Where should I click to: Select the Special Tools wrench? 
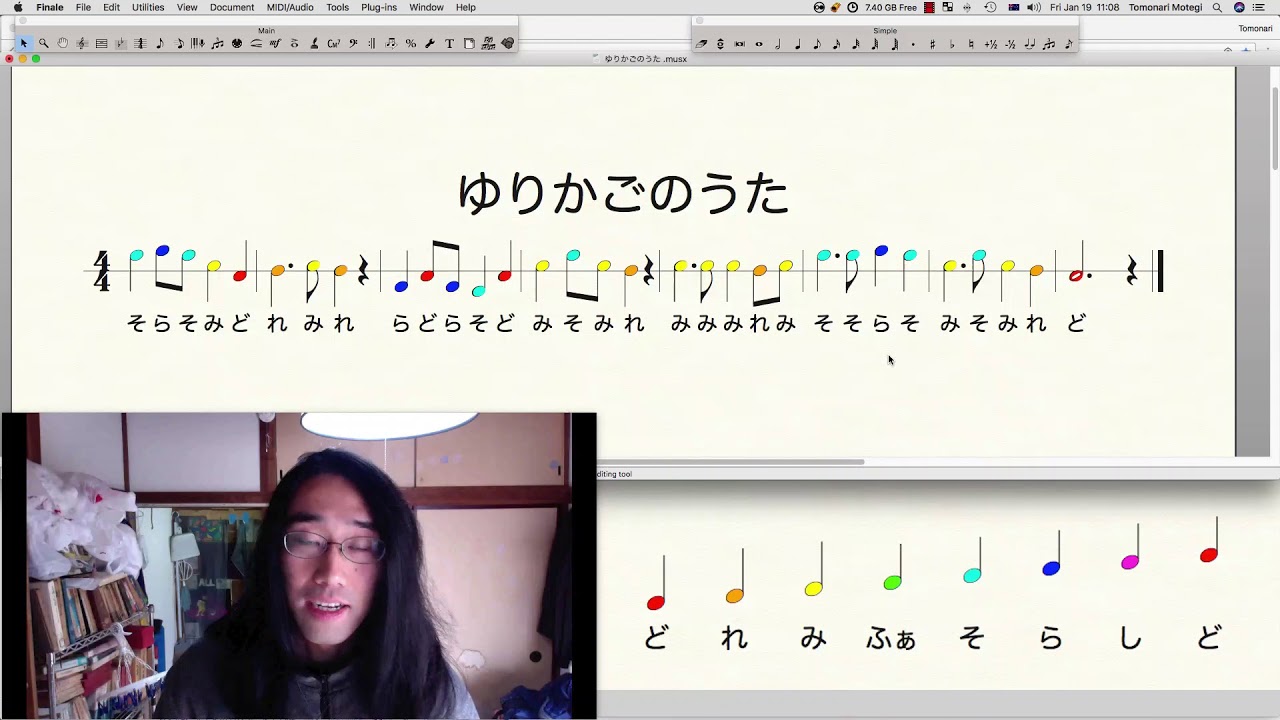tap(430, 43)
